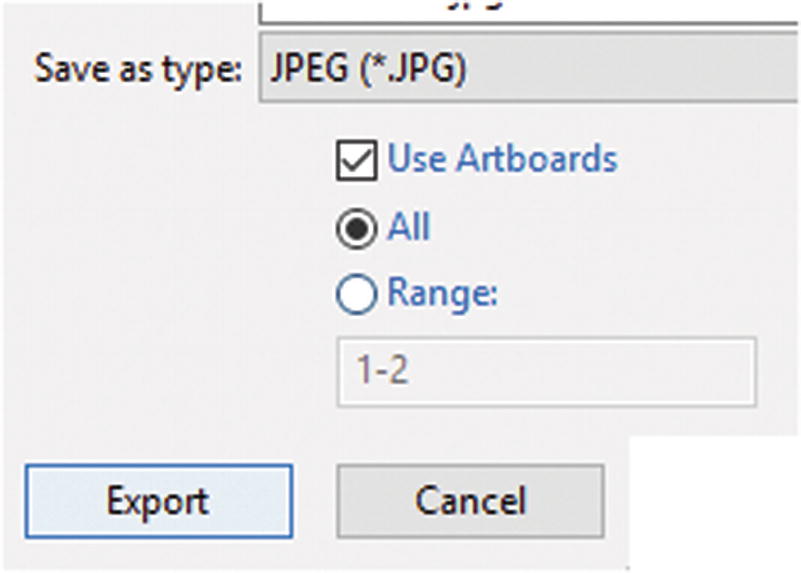Focus the artboard range text box

(546, 371)
